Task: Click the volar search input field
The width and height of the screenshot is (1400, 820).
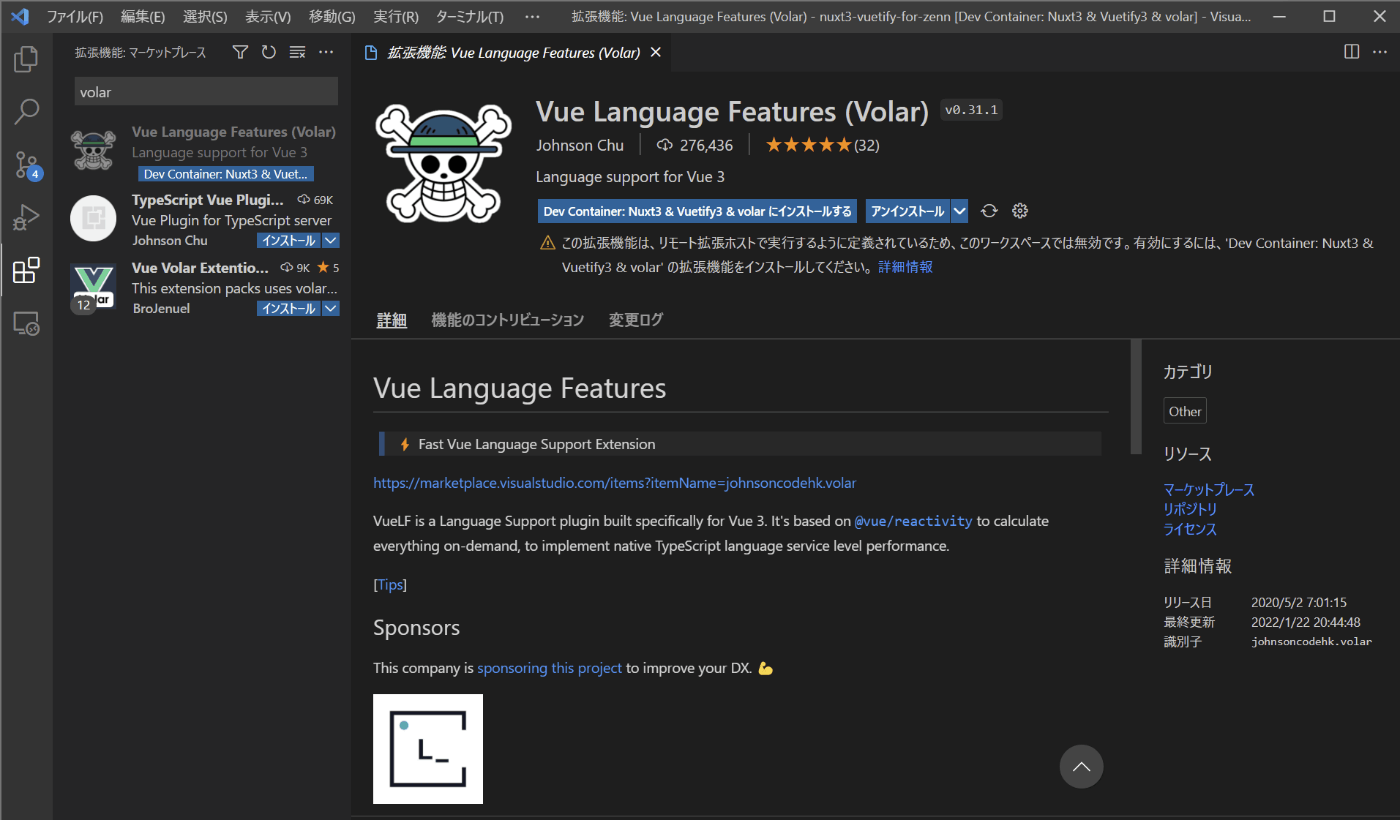Action: tap(207, 92)
